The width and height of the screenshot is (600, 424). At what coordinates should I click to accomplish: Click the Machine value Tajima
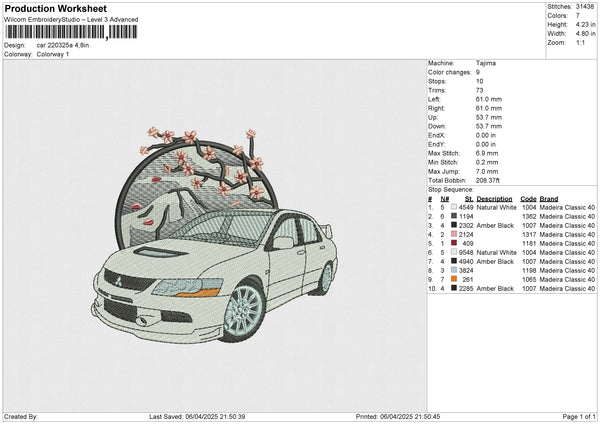[486, 63]
